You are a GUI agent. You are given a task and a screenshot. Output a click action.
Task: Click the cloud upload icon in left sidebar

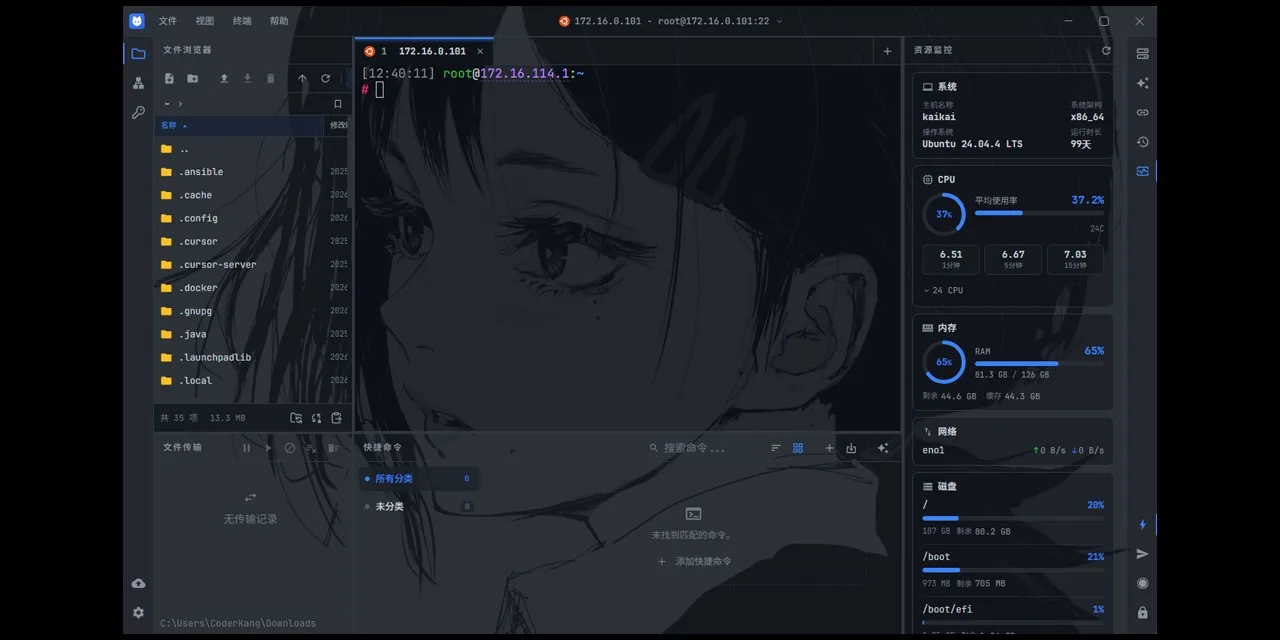click(x=138, y=583)
